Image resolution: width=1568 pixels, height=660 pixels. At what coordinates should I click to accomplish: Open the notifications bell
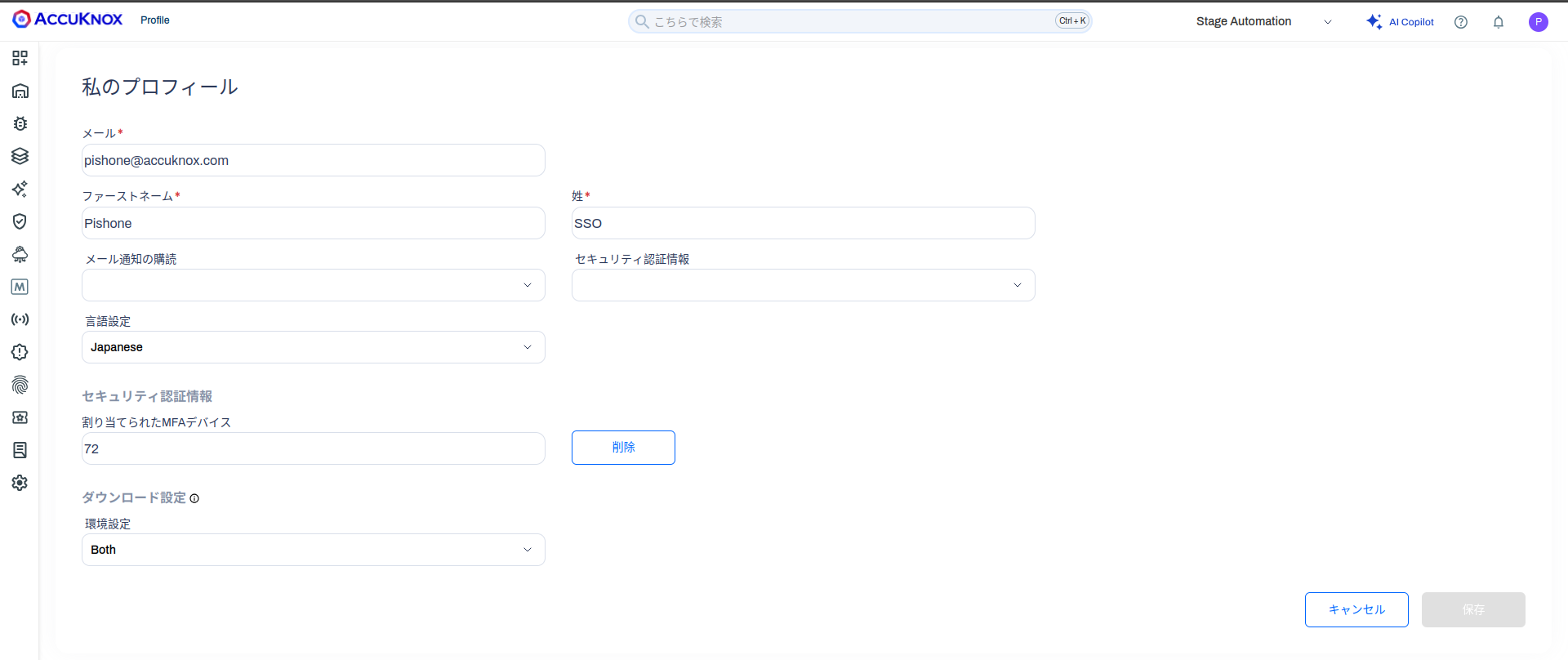[x=1499, y=22]
